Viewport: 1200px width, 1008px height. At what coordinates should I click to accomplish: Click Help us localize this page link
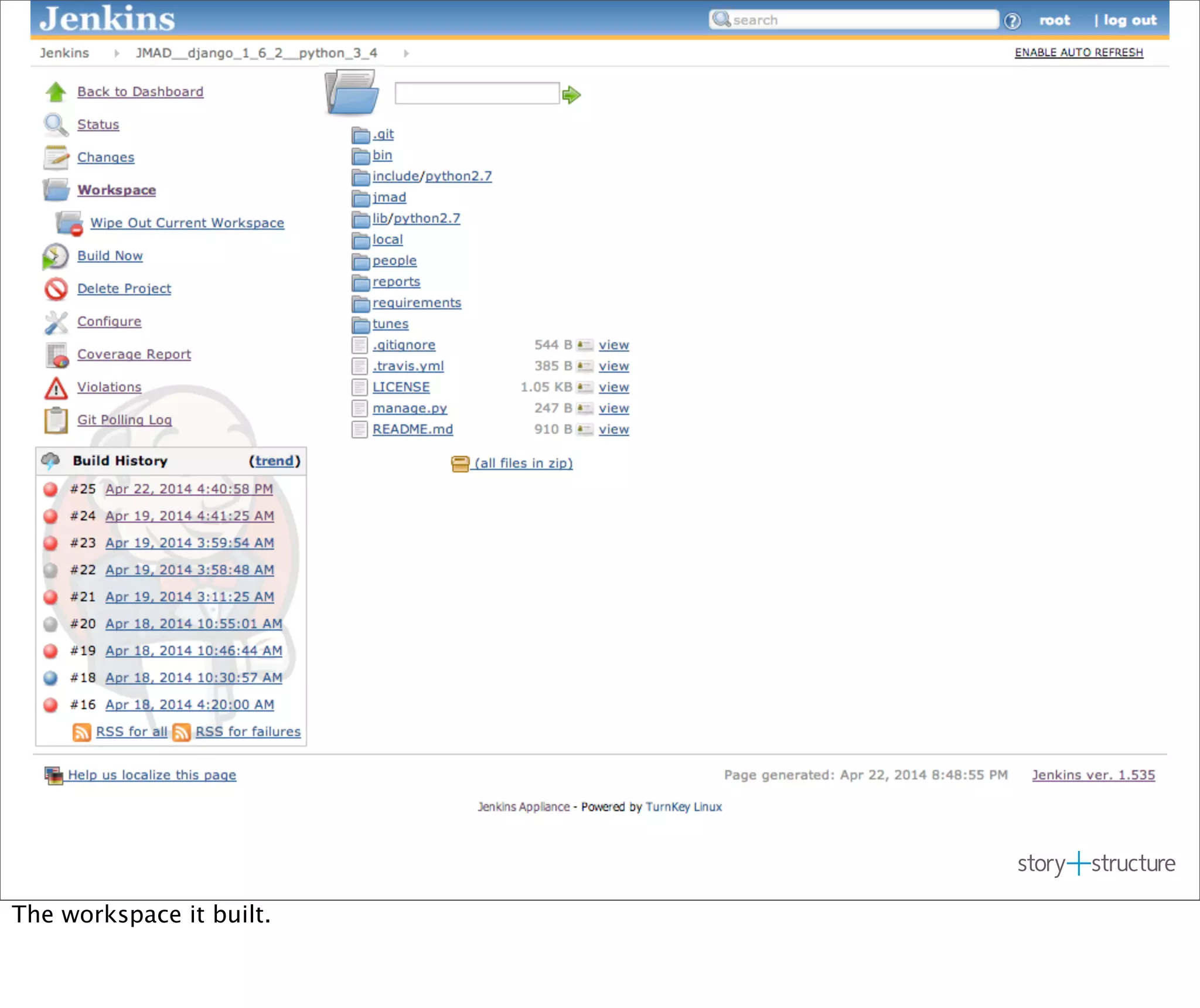point(152,775)
